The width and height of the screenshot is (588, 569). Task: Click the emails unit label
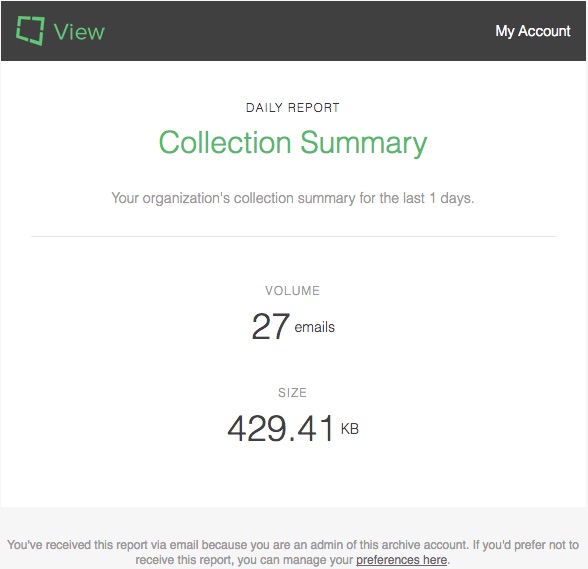(314, 327)
